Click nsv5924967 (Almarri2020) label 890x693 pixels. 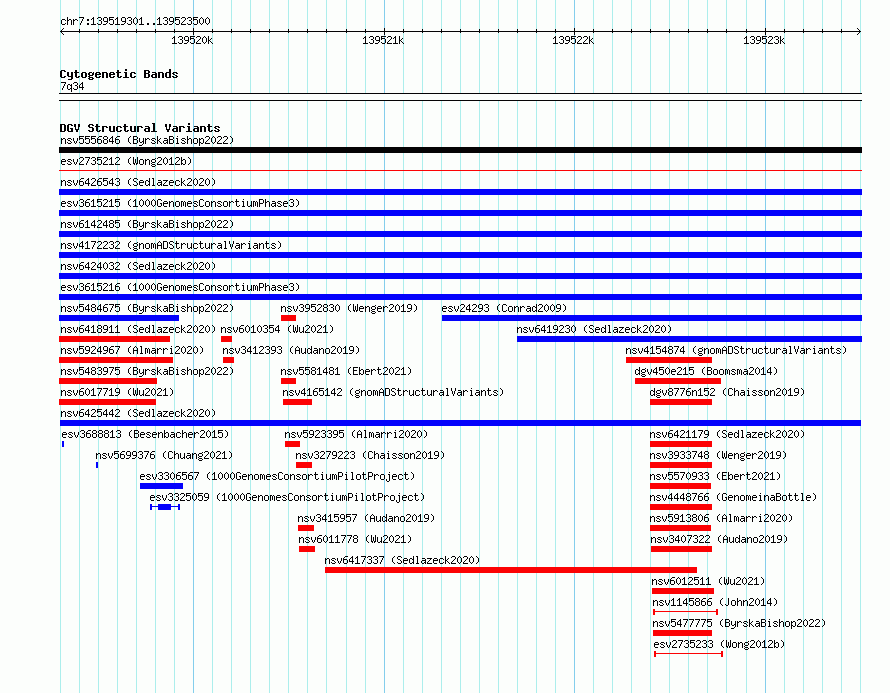(x=132, y=350)
